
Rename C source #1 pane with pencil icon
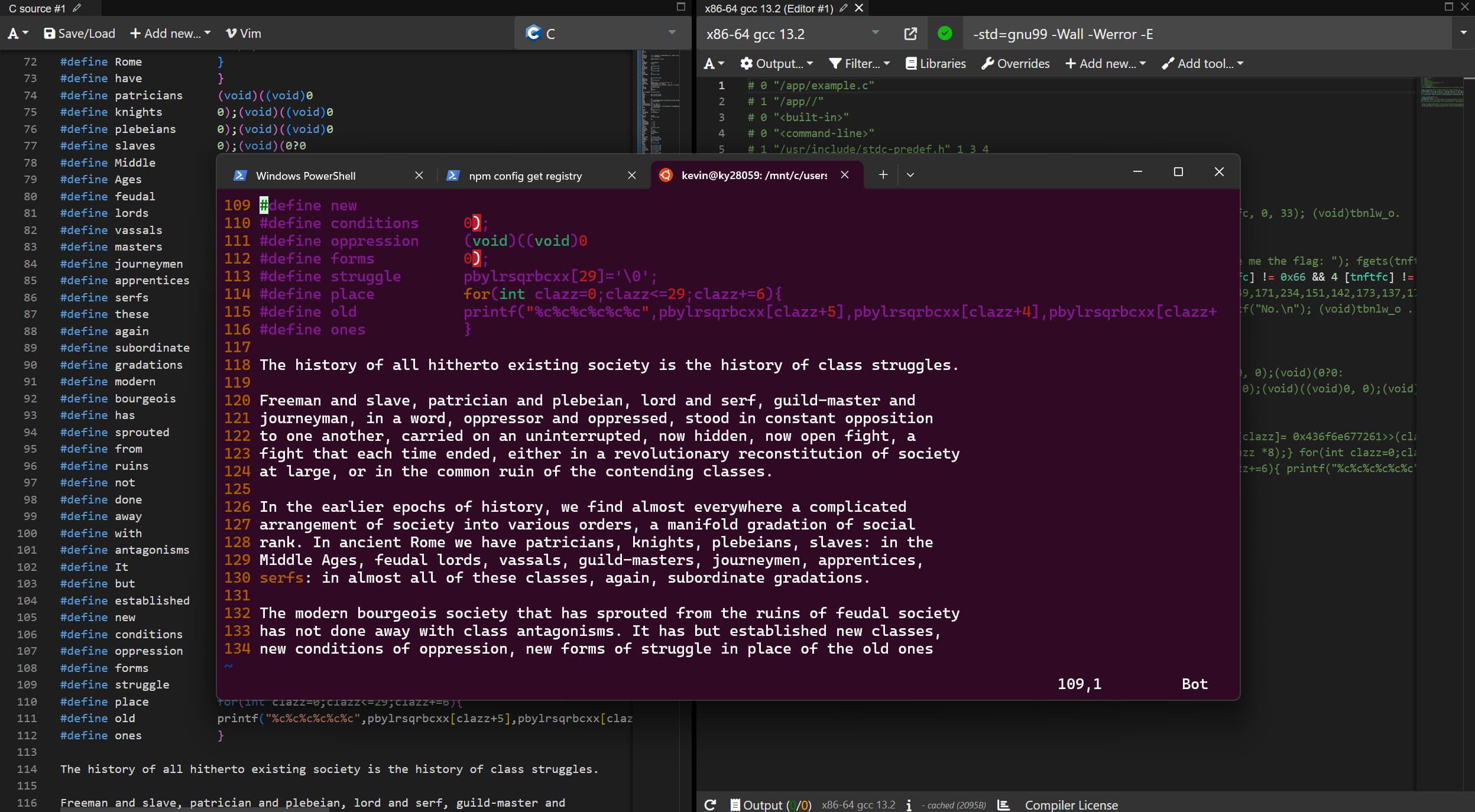pos(76,8)
